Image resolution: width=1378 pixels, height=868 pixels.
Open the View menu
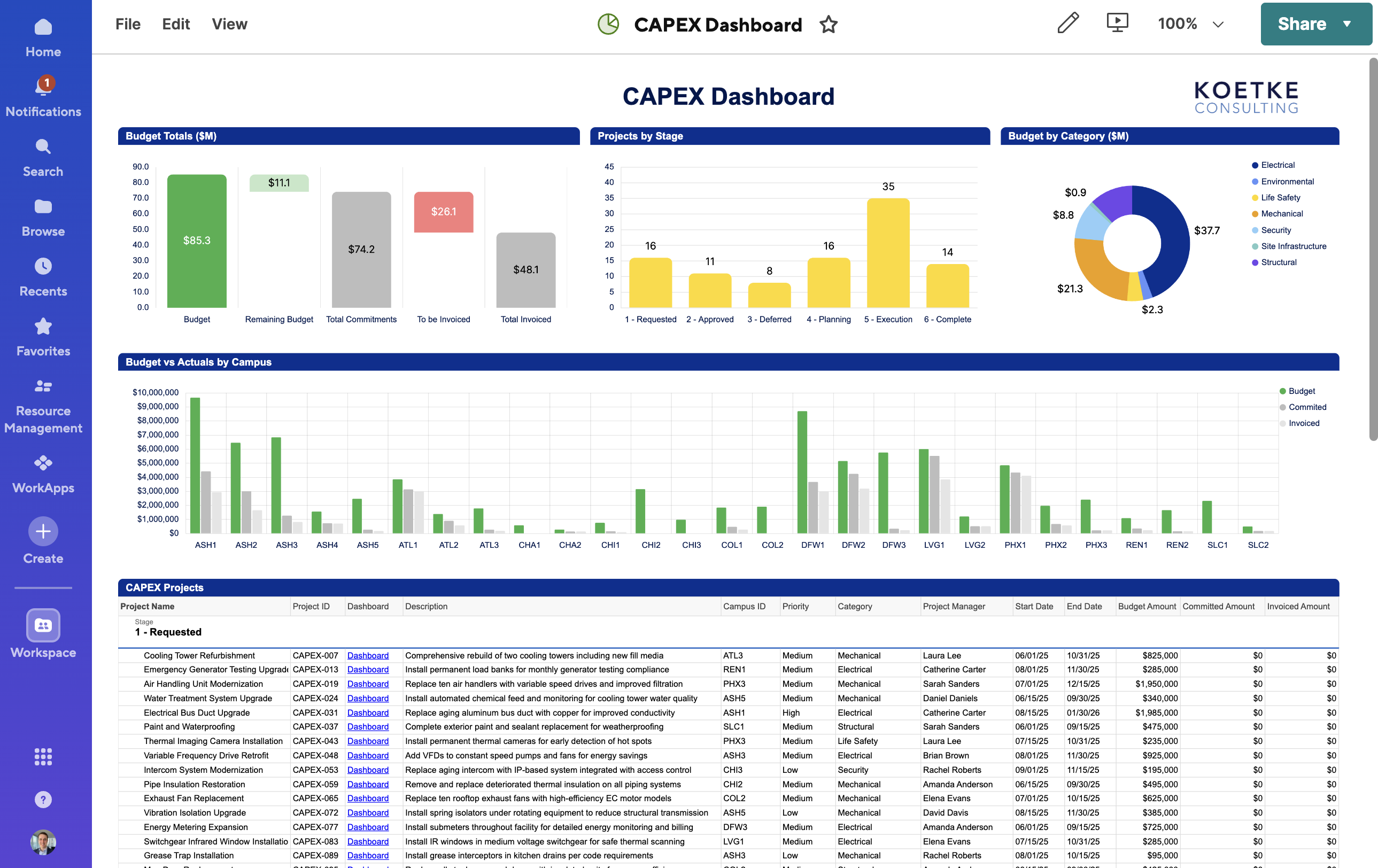pos(229,24)
